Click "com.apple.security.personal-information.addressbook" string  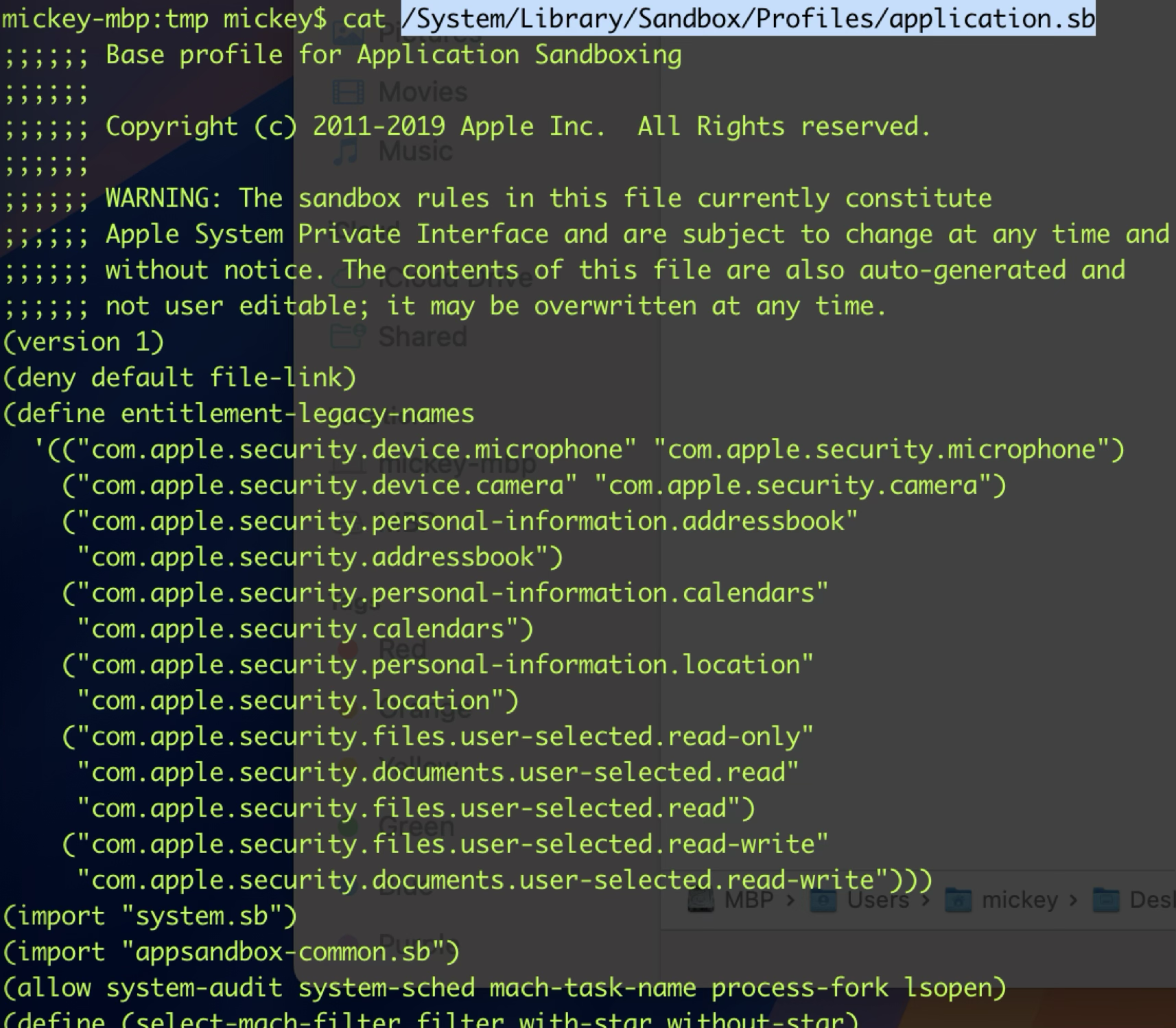pyautogui.click(x=467, y=522)
